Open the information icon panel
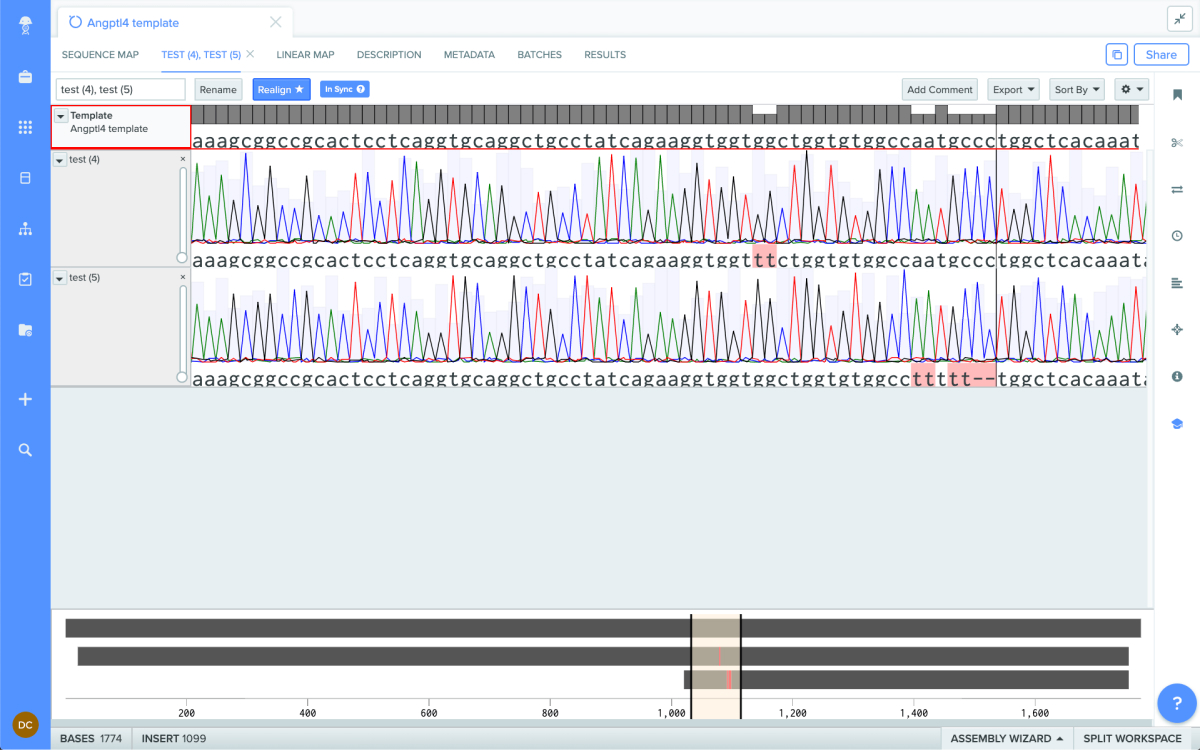Viewport: 1200px width, 750px height. coord(1177,377)
